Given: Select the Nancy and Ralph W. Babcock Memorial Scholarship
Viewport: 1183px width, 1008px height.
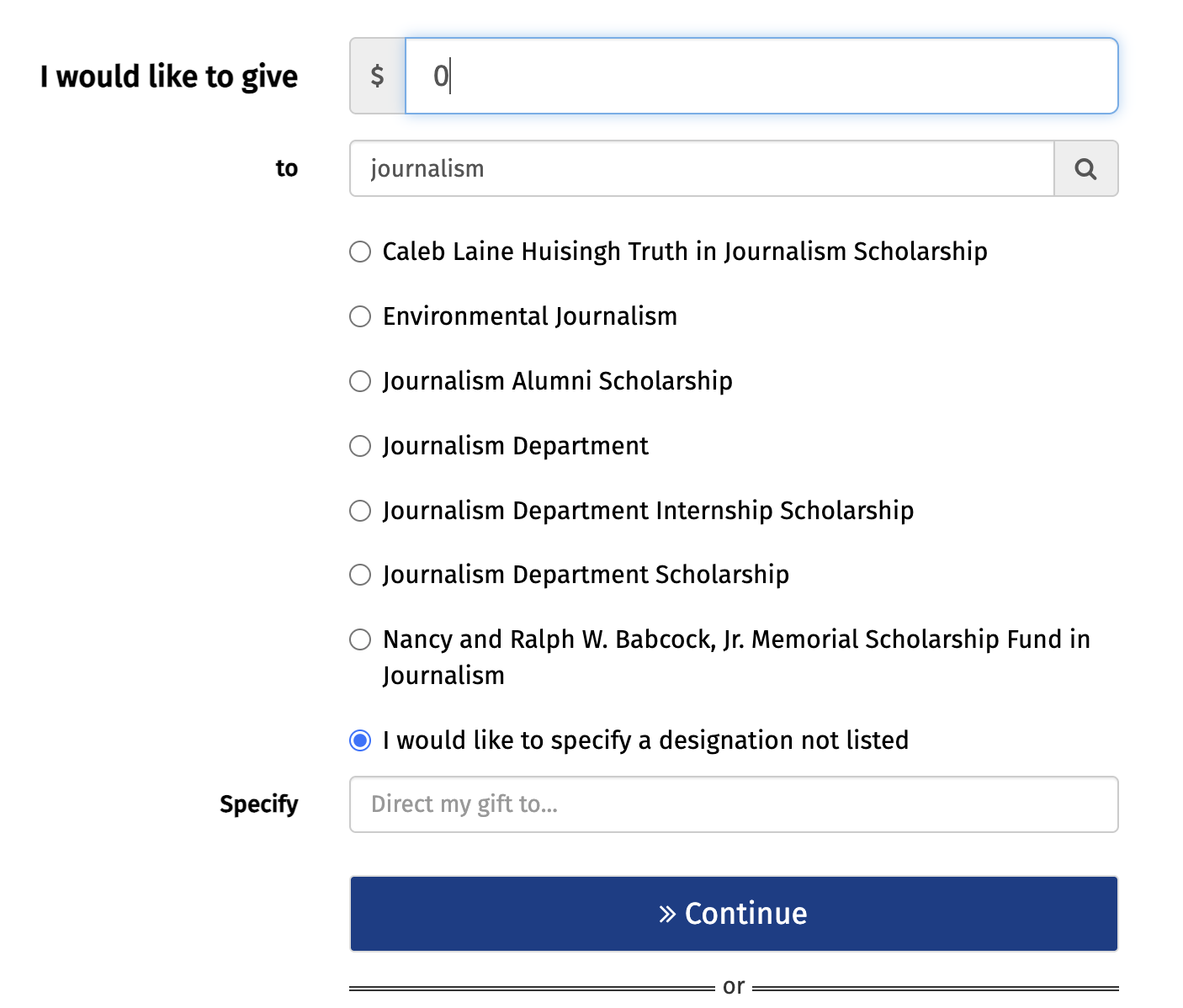Looking at the screenshot, I should [359, 639].
